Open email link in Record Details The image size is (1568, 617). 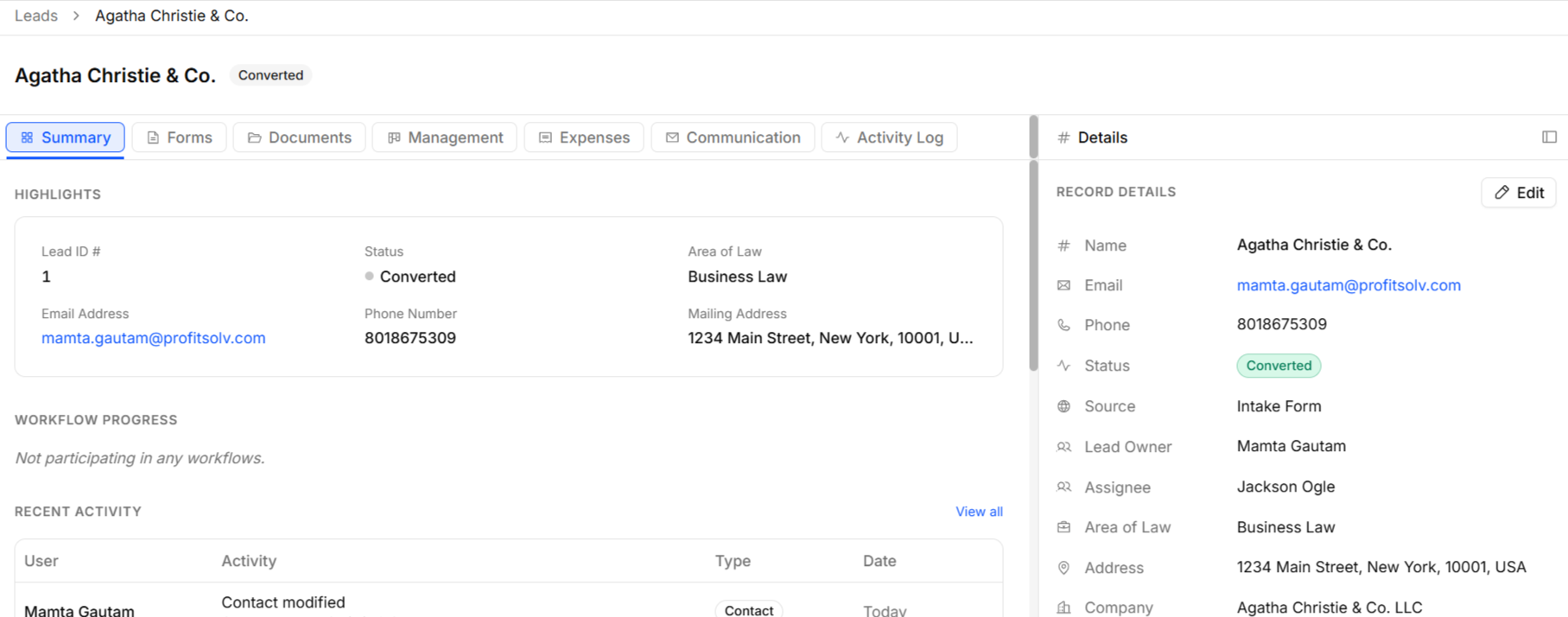(x=1349, y=285)
